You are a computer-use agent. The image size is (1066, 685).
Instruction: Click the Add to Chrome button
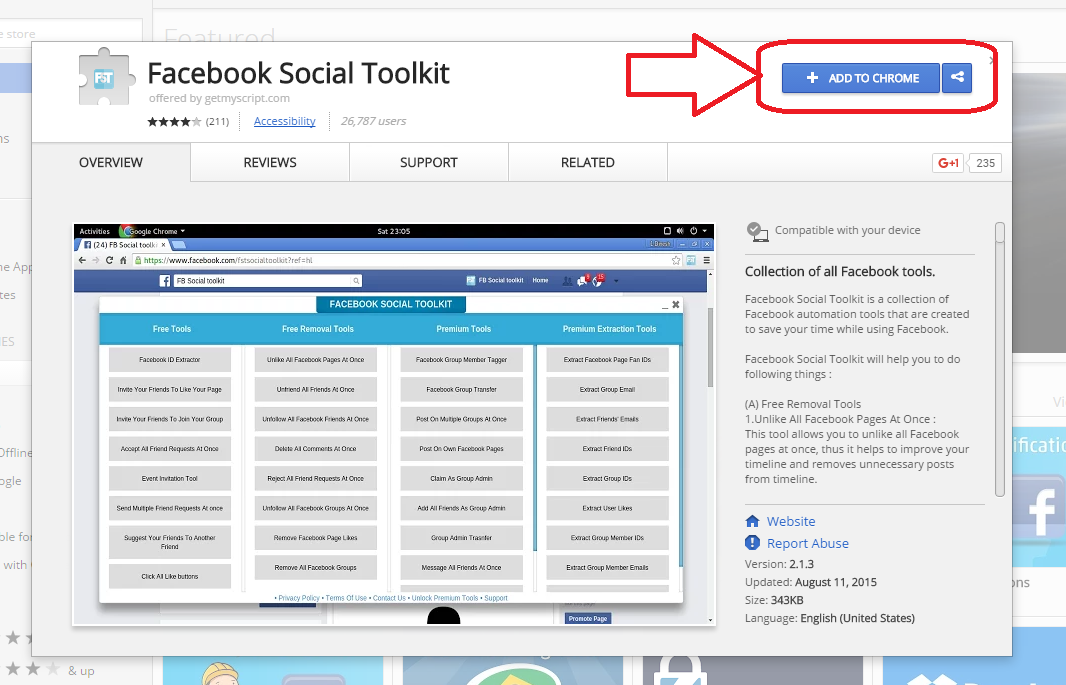[x=861, y=78]
